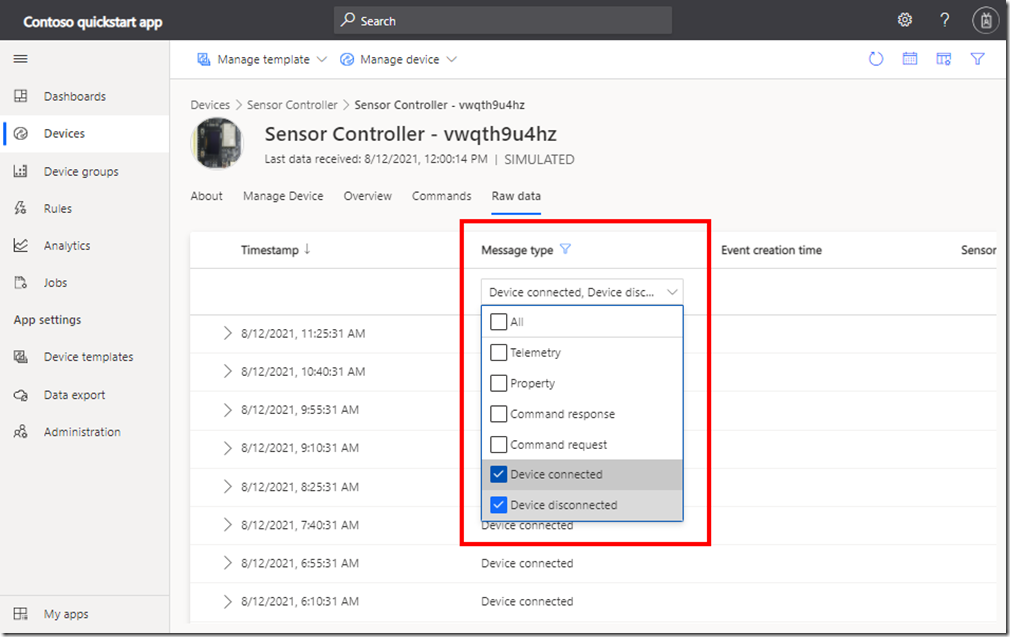Click the Analytics chart icon in sidebar
The width and height of the screenshot is (1010, 637).
click(x=21, y=245)
